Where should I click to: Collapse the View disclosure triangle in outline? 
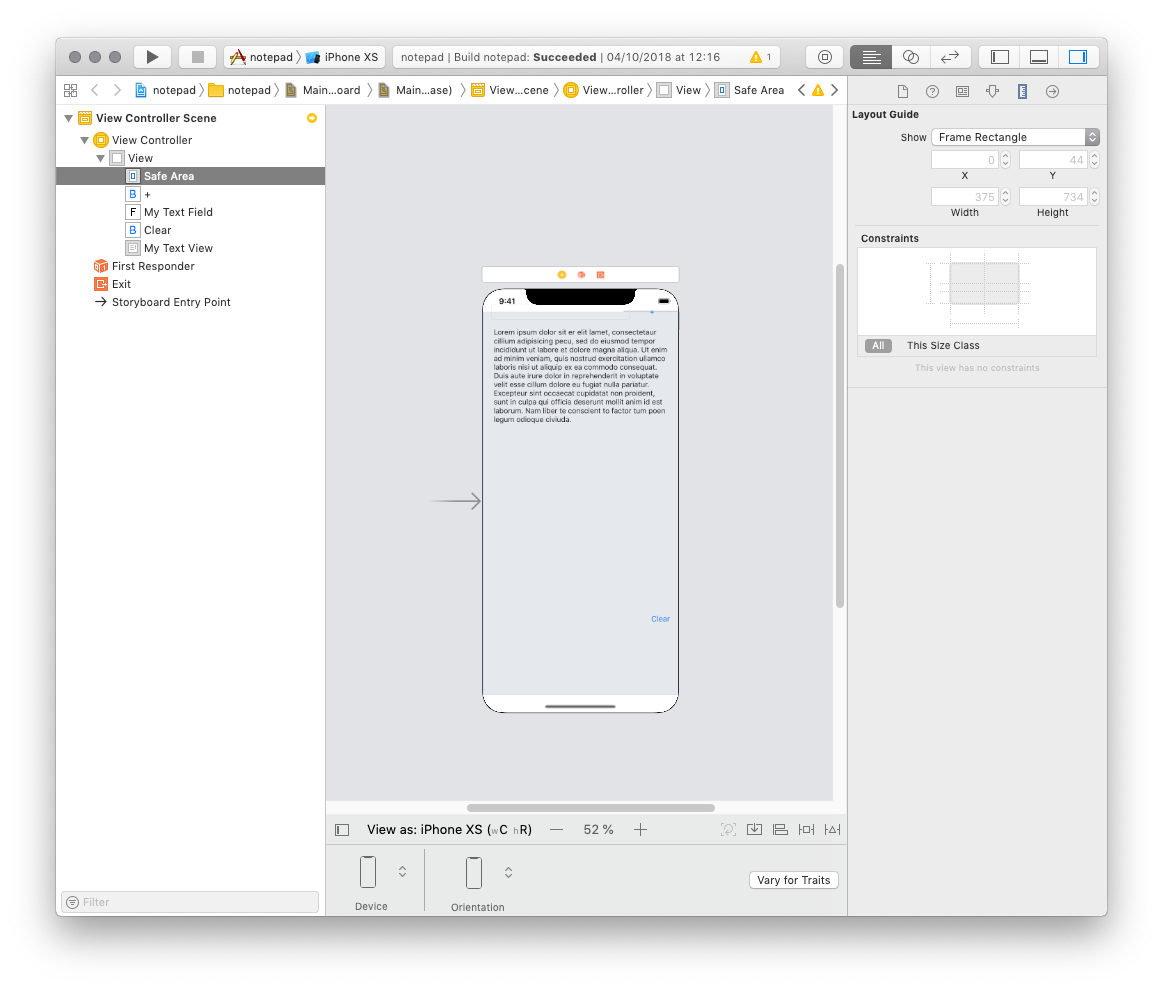pyautogui.click(x=101, y=158)
